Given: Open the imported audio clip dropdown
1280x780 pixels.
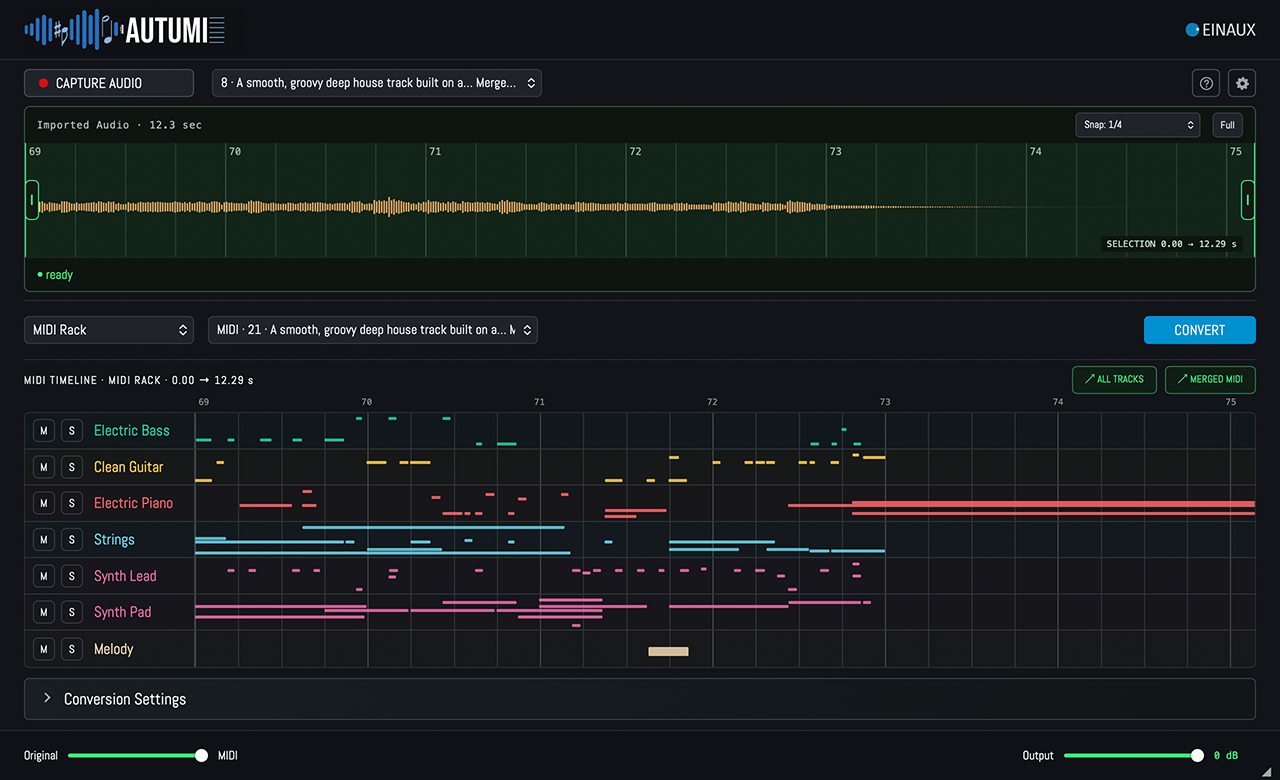Looking at the screenshot, I should (x=377, y=83).
